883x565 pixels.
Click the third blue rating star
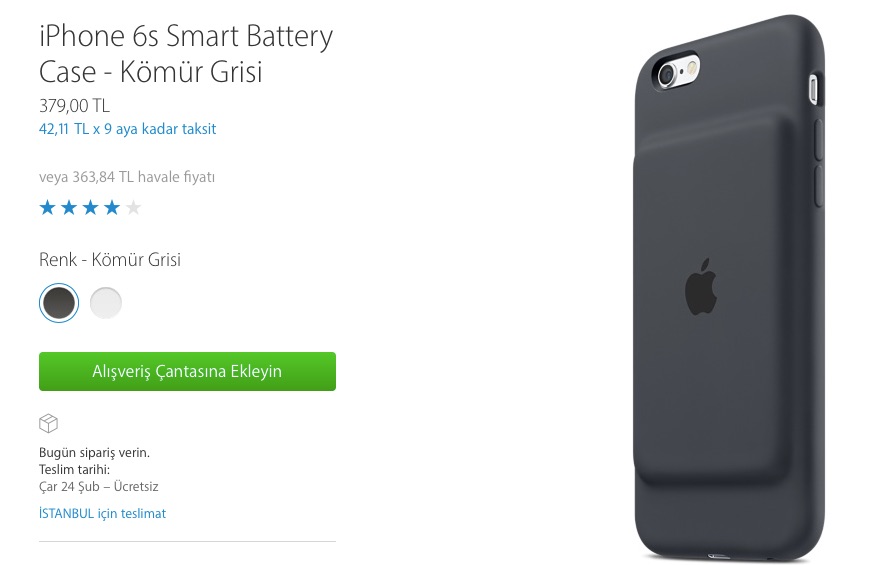point(91,208)
